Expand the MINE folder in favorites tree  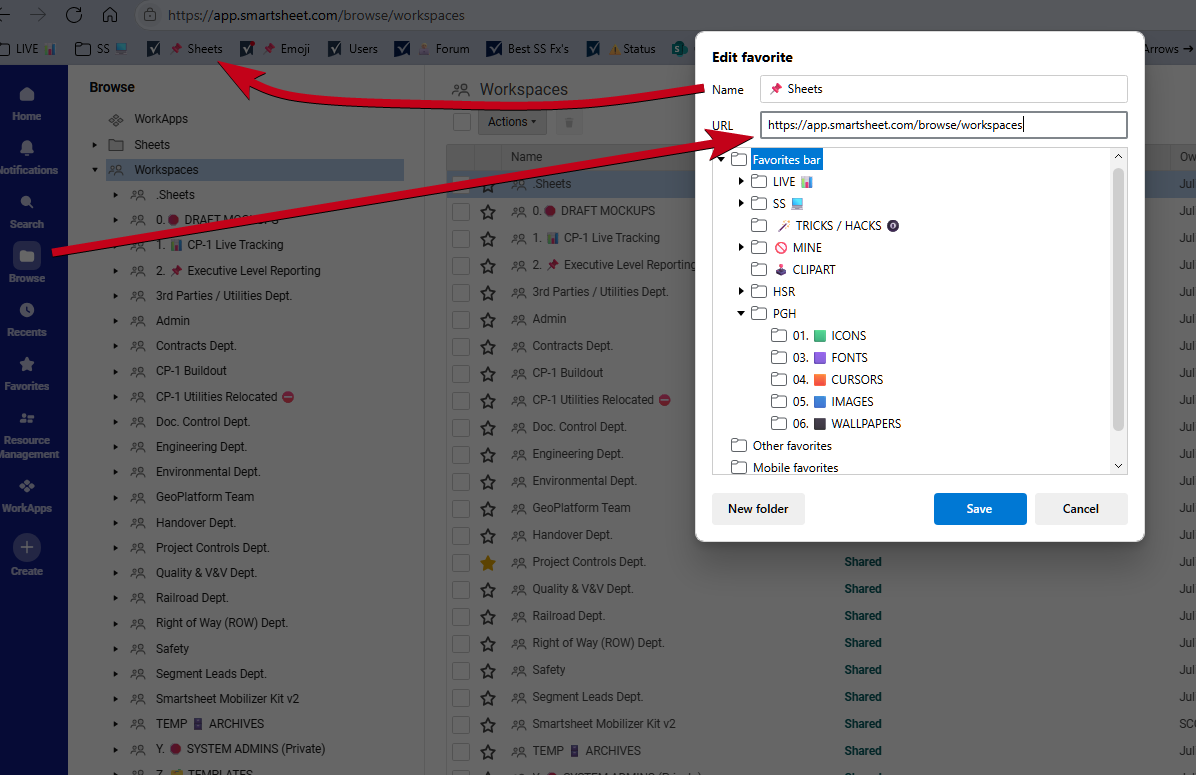(741, 247)
